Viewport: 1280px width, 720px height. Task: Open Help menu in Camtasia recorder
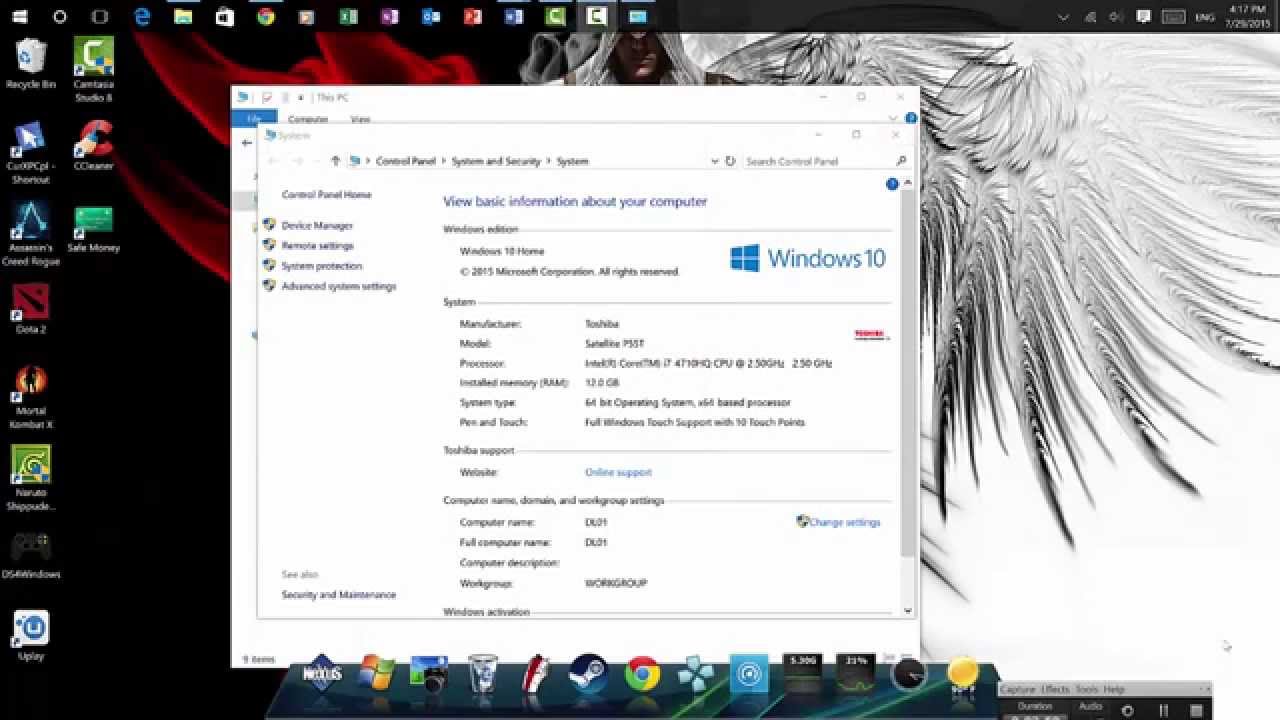(1113, 689)
